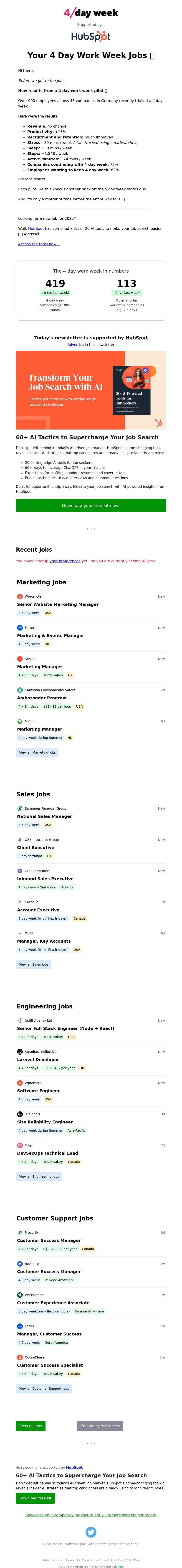Screen dimensions: 182x1568
Task: Click the Mambu company logo icon
Action: (20, 721)
